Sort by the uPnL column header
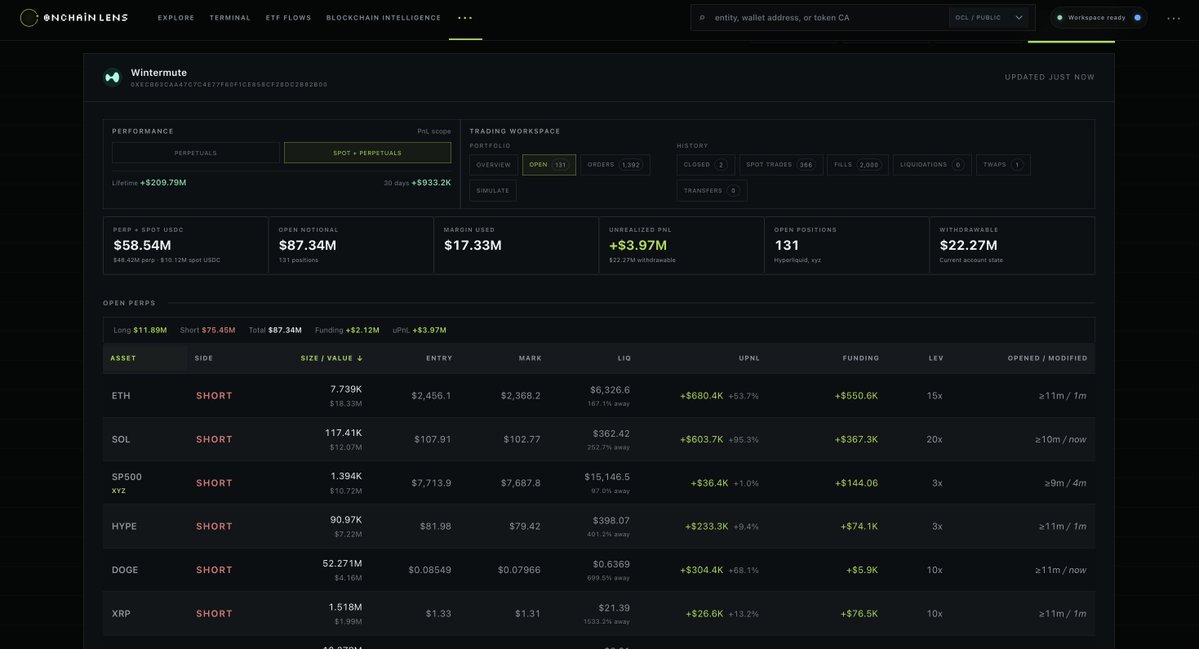Screen dimensions: 1199x649 click(x=749, y=359)
